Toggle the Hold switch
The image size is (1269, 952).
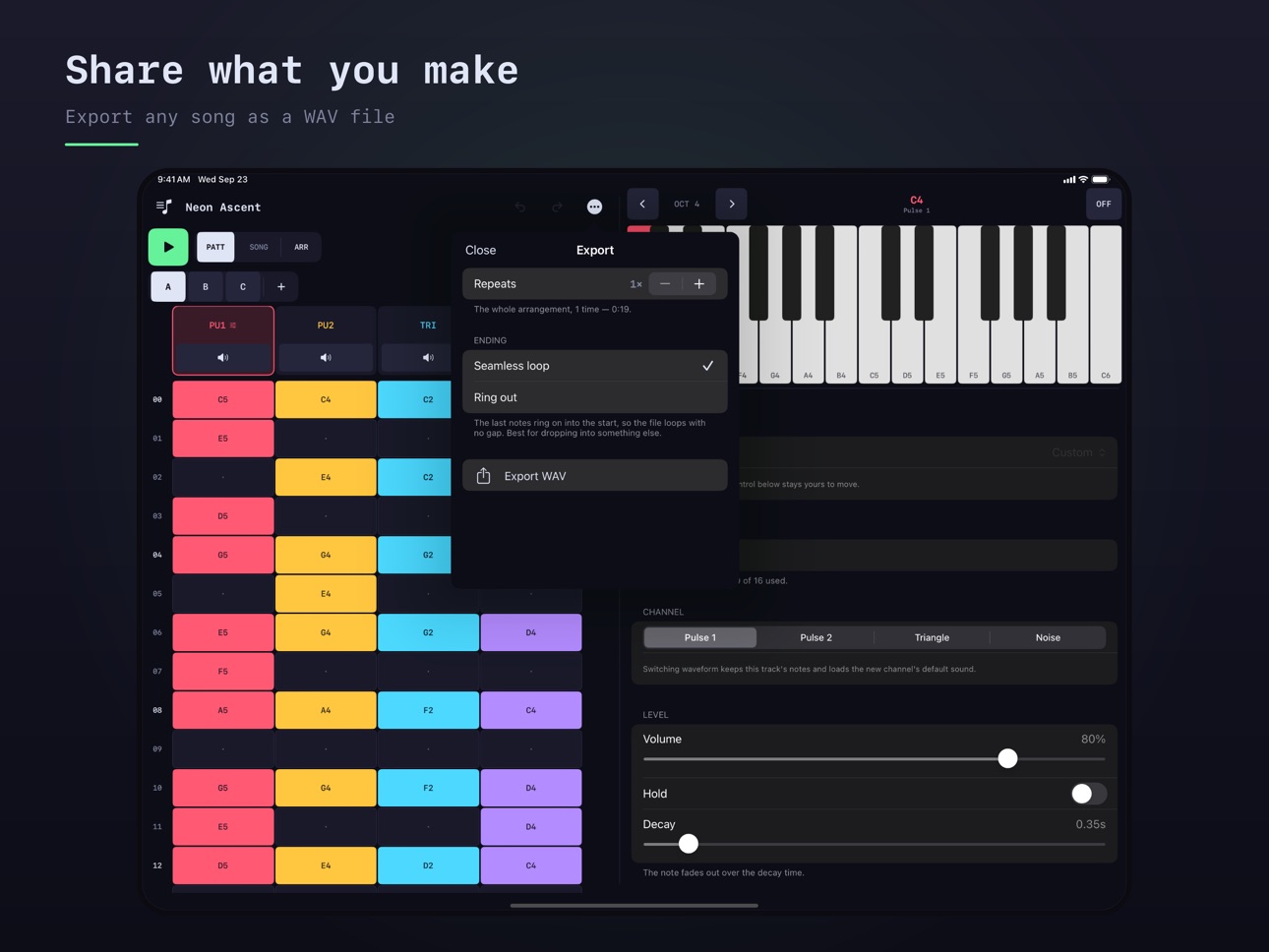coord(1088,794)
